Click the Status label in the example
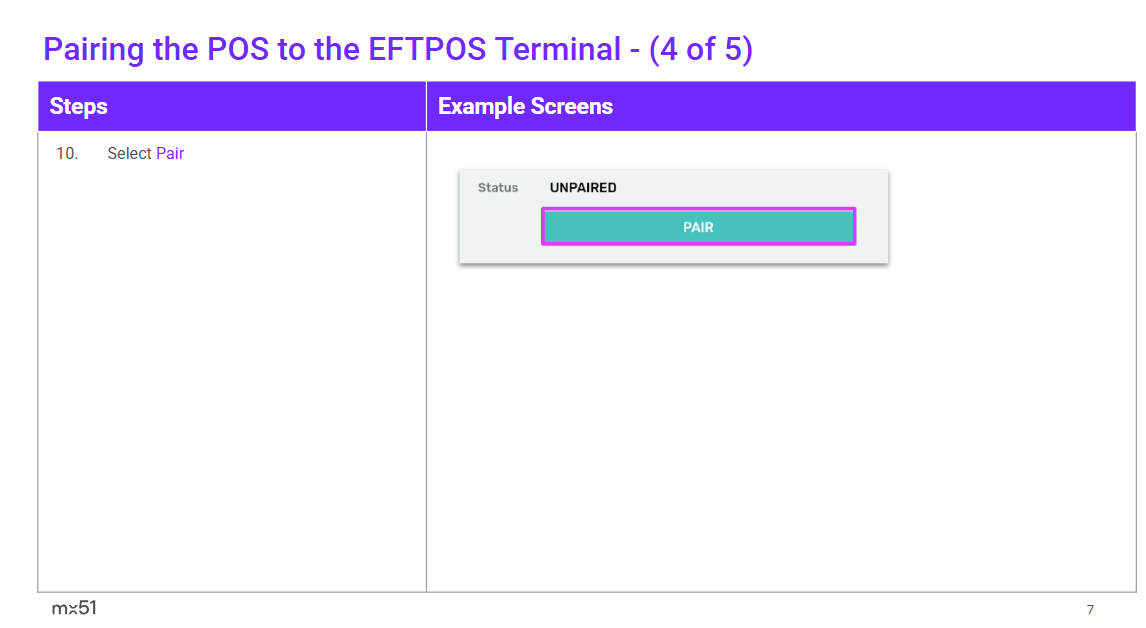Image resolution: width=1146 pixels, height=628 pixels. [x=498, y=188]
